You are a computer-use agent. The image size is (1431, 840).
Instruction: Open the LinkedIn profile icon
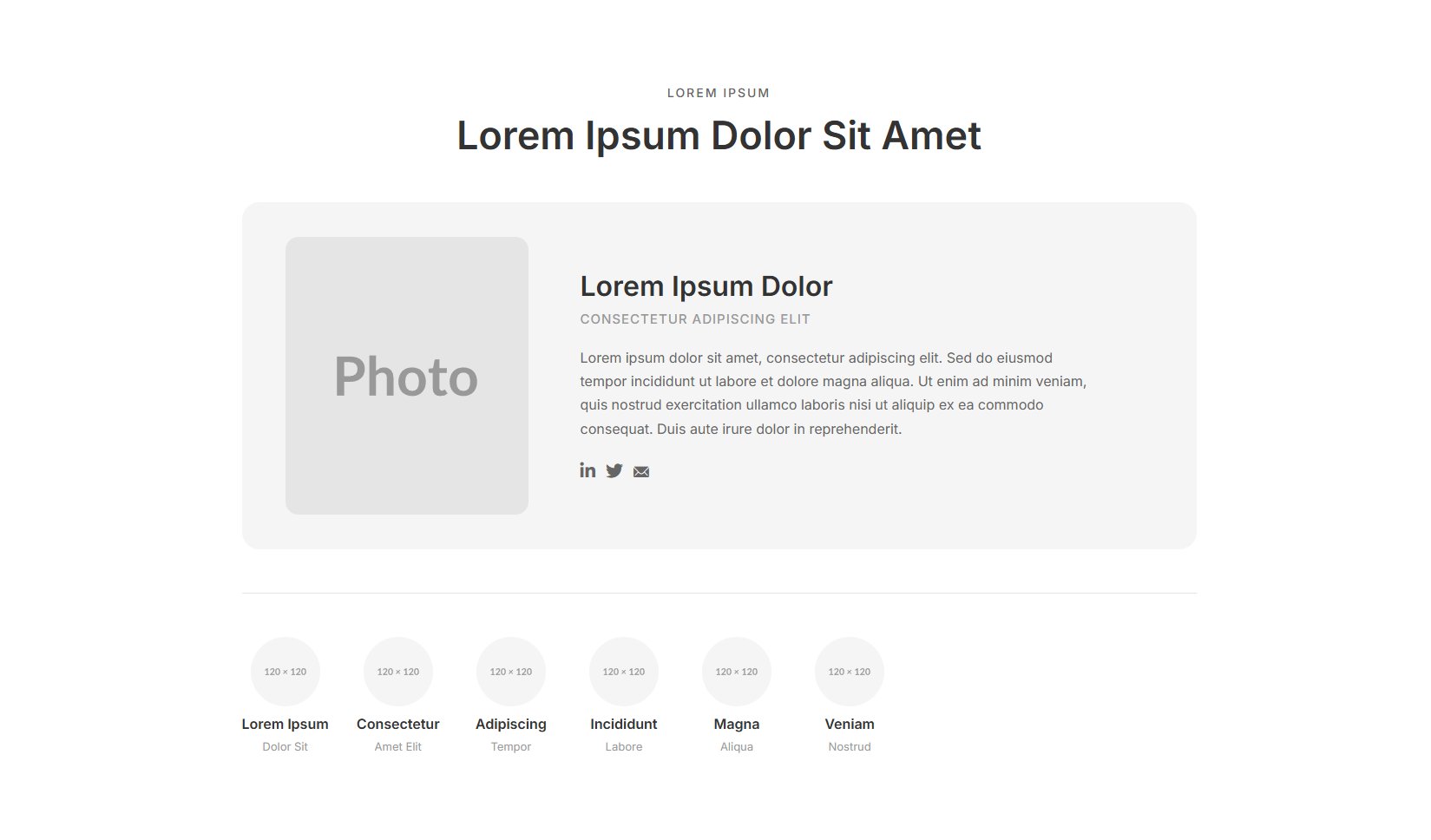click(587, 470)
